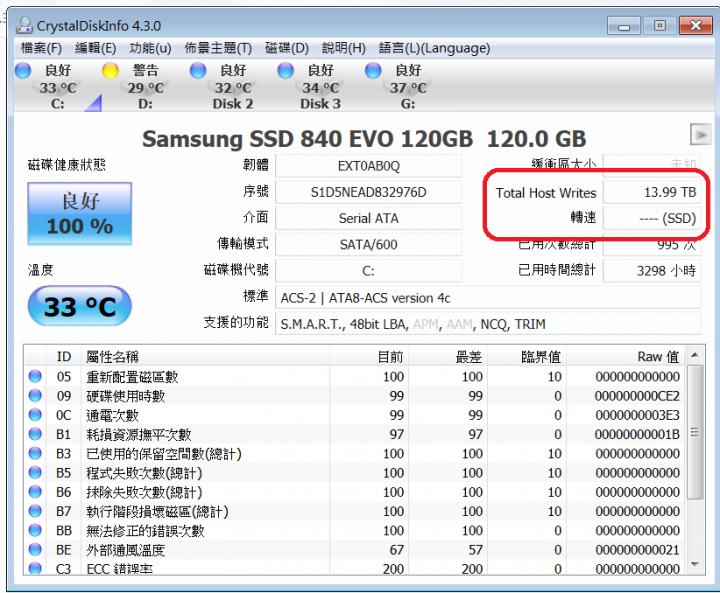Click the SATA/600 transfer mode field

(369, 244)
